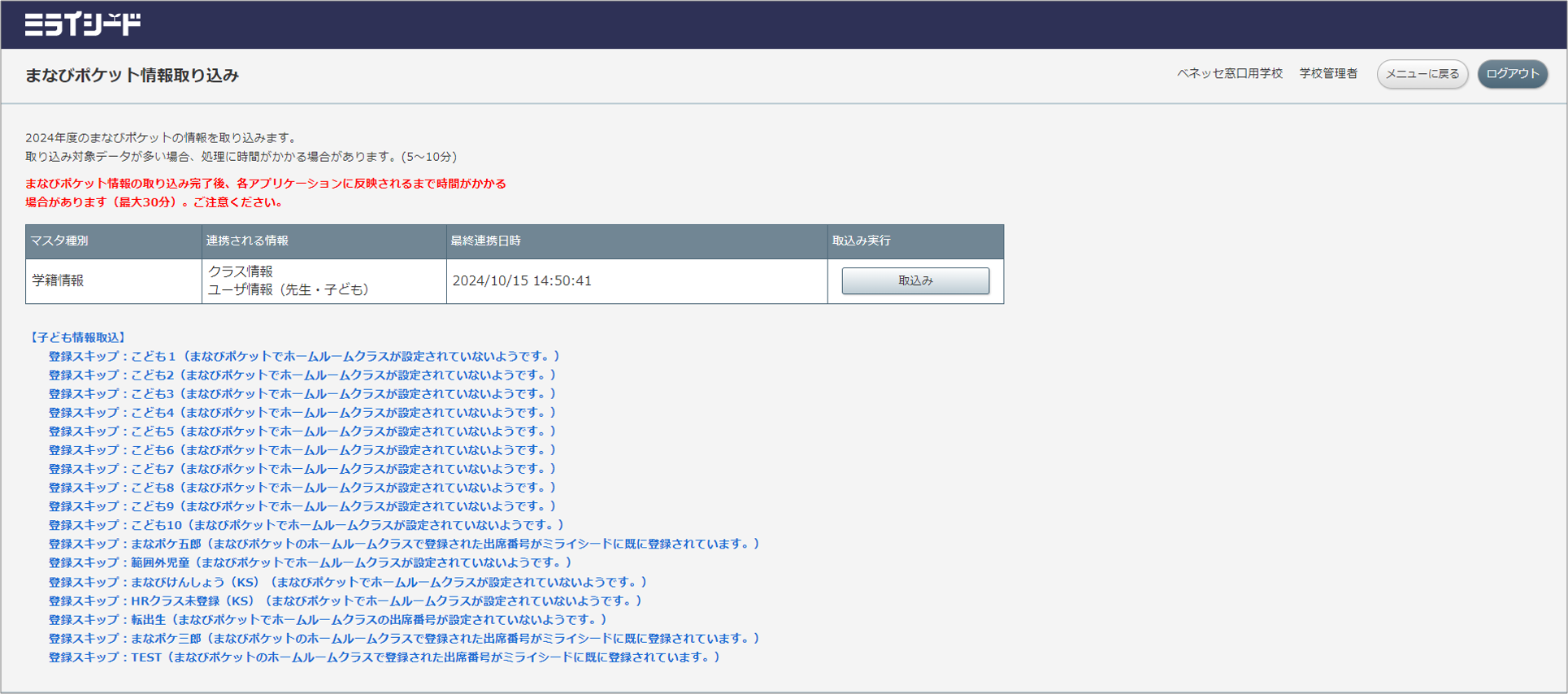The height and width of the screenshot is (694, 1568).
Task: Click the まなびポケット情報取り込み page title
Action: [132, 76]
